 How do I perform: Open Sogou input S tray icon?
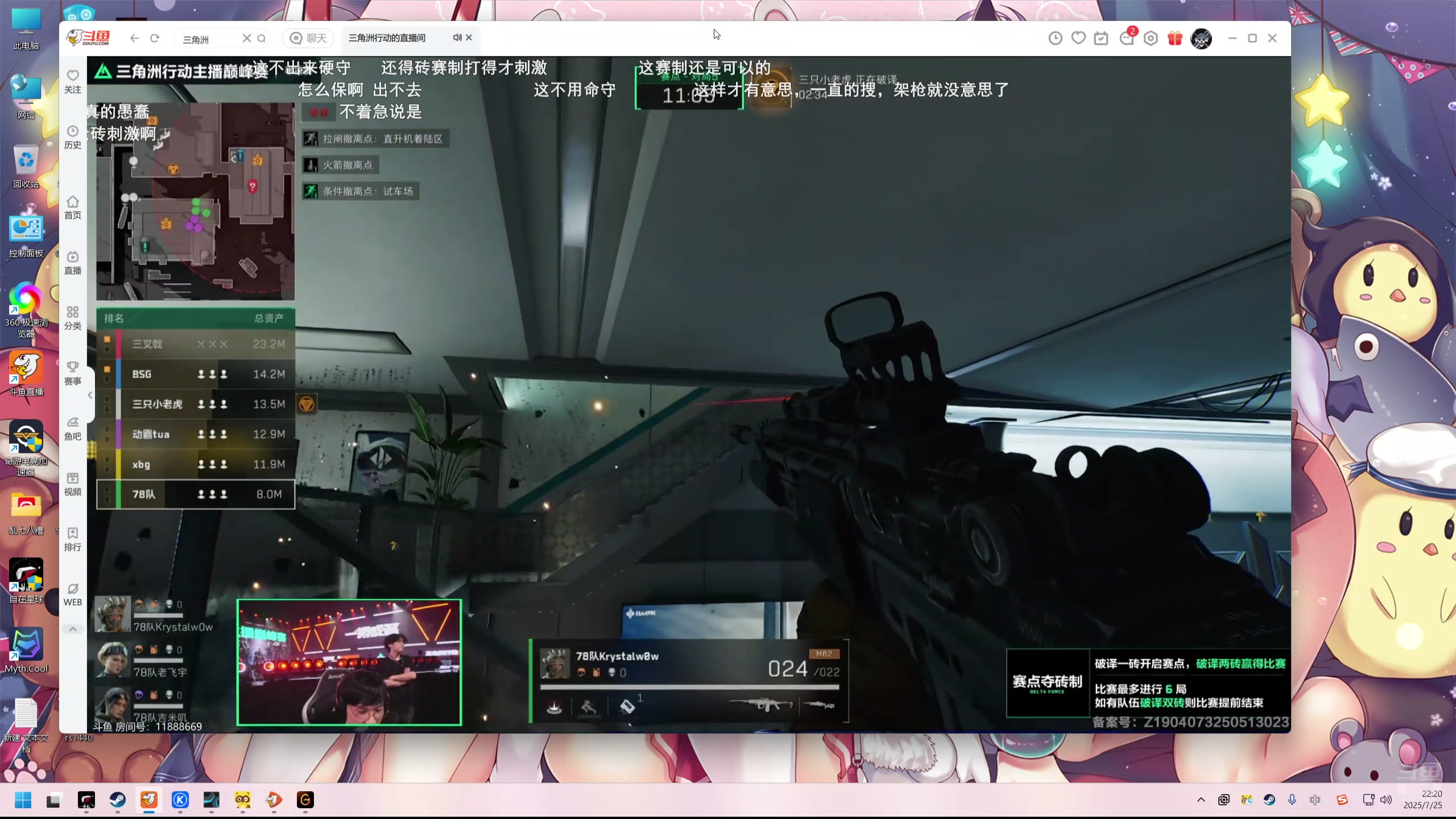[1342, 800]
